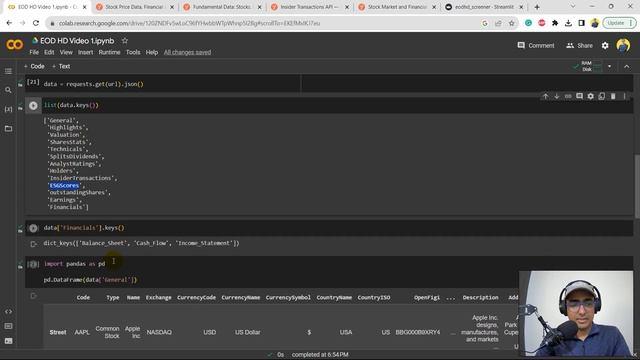
Task: Open the Help menu
Action: (x=151, y=52)
